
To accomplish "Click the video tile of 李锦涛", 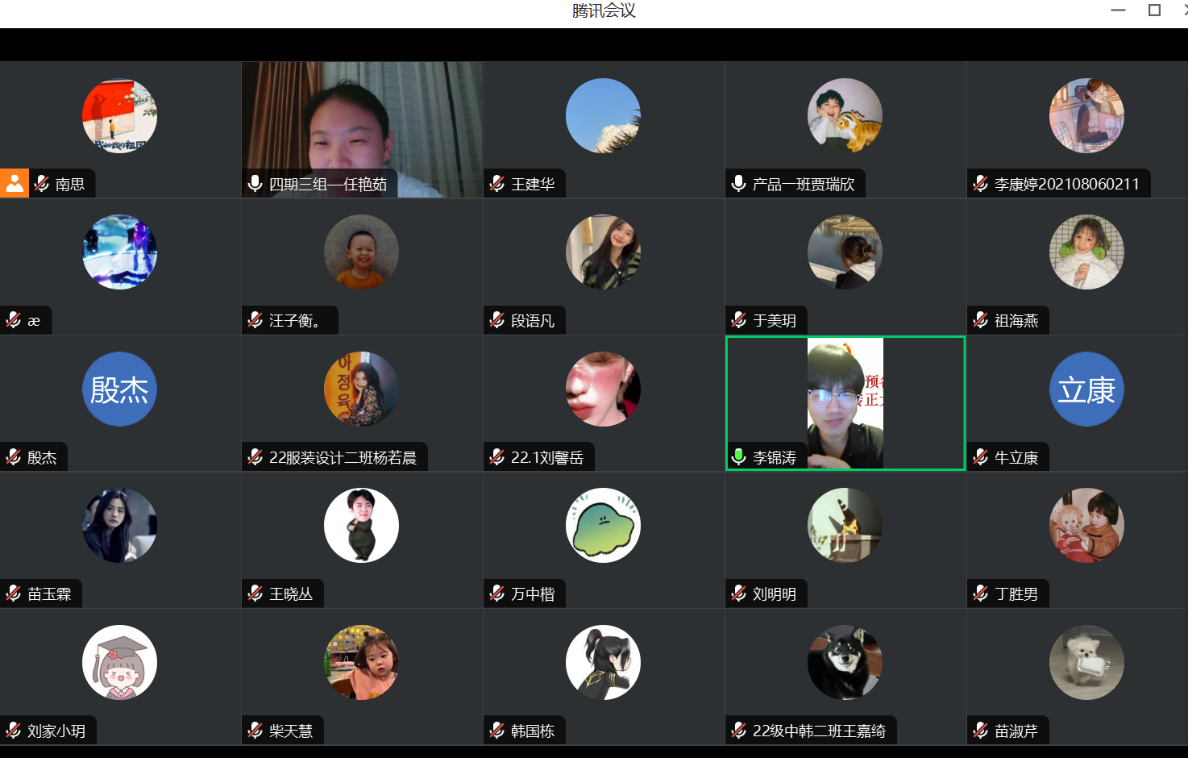I will 845,400.
